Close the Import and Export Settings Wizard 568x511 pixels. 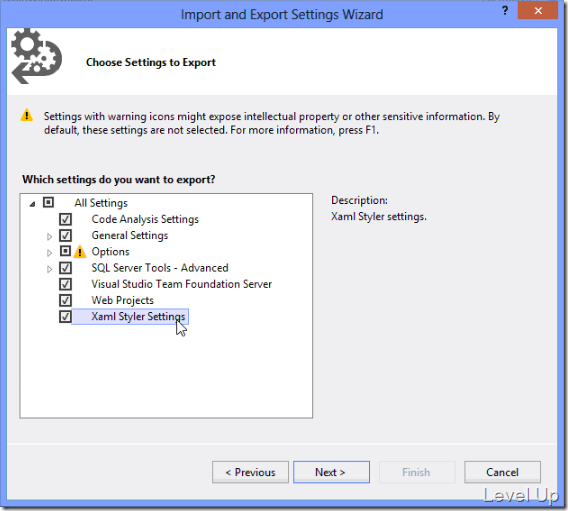pos(538,11)
